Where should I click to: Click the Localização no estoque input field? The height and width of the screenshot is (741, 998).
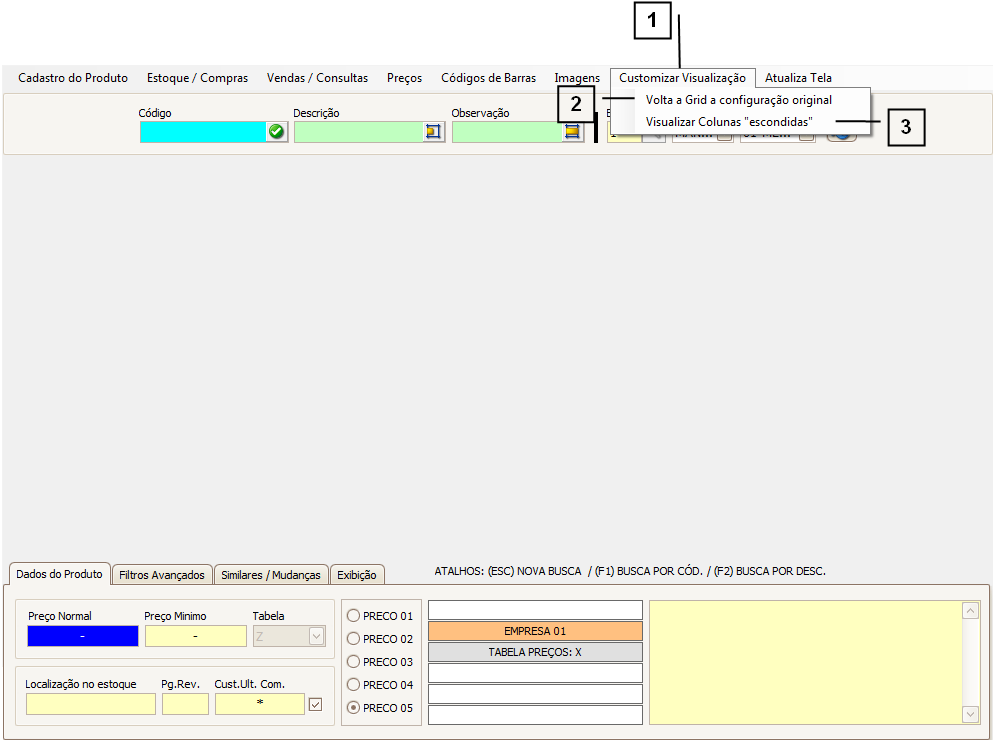[91, 704]
